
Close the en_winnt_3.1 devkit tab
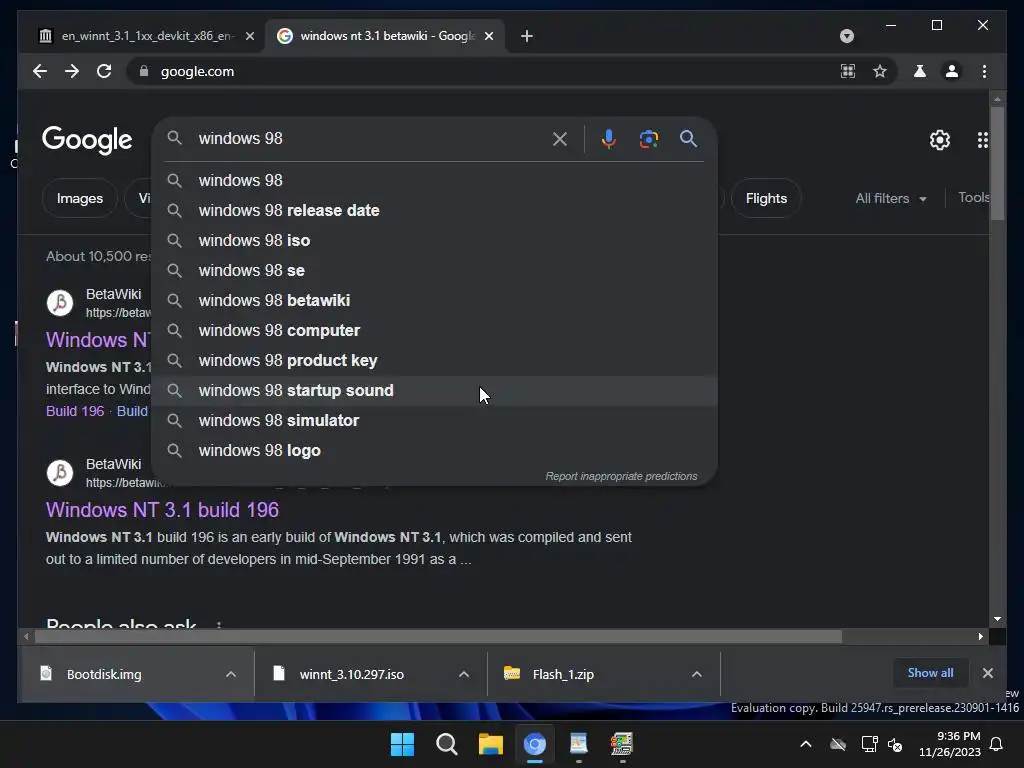[x=249, y=36]
